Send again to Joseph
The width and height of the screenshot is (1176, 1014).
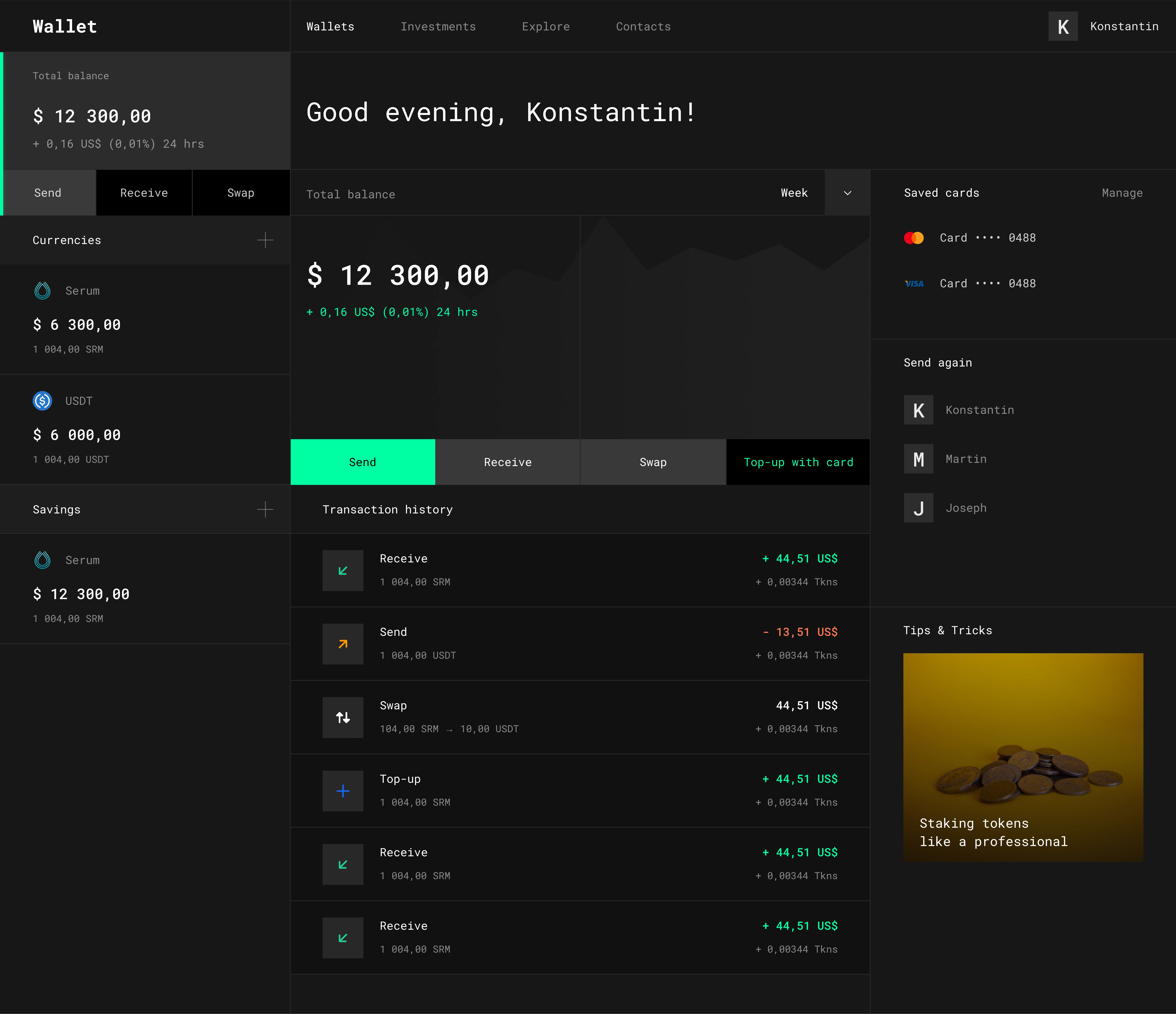[x=945, y=508]
